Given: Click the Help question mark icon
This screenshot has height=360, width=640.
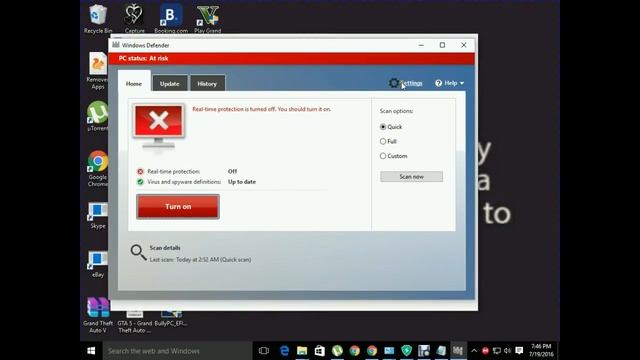Looking at the screenshot, I should pyautogui.click(x=438, y=83).
